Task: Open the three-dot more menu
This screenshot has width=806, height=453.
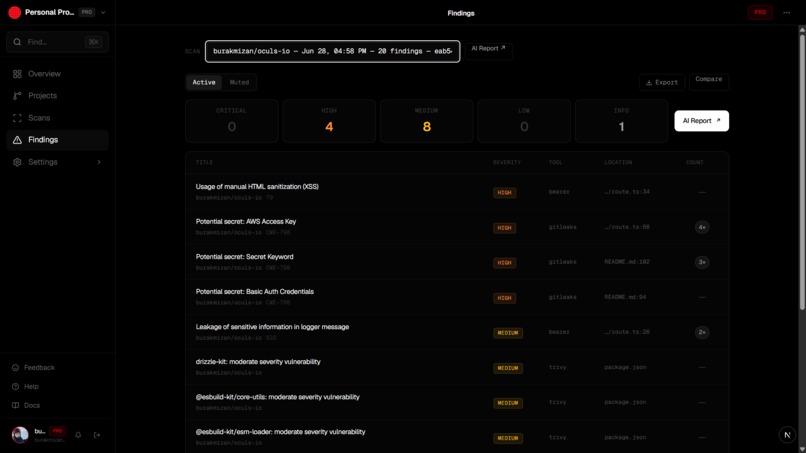Action: click(x=786, y=12)
